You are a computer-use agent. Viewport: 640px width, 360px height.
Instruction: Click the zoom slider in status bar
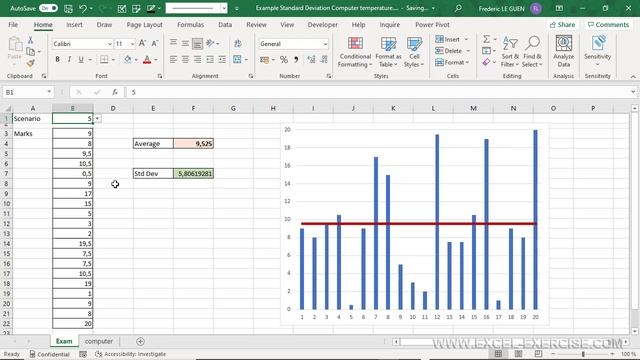pyautogui.click(x=583, y=354)
